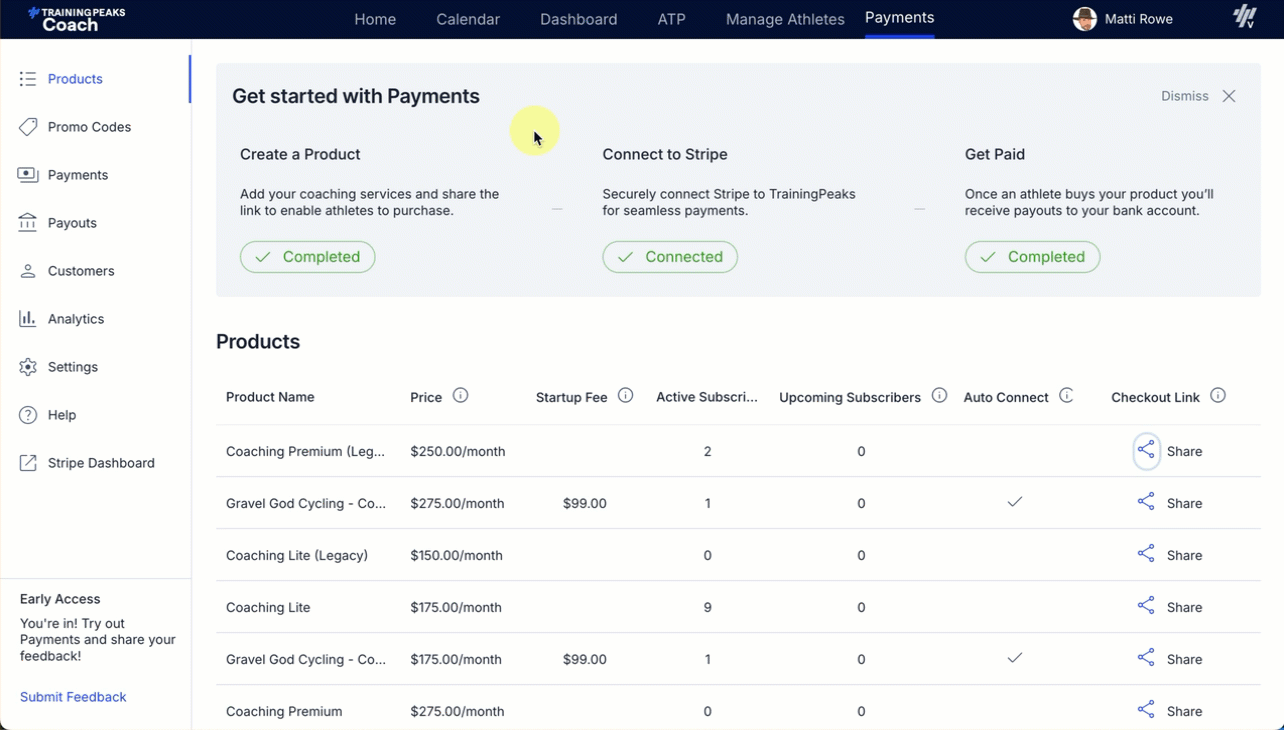The height and width of the screenshot is (730, 1284).
Task: Click the TrainingPeaks logo icon at top right
Action: coord(1244,18)
